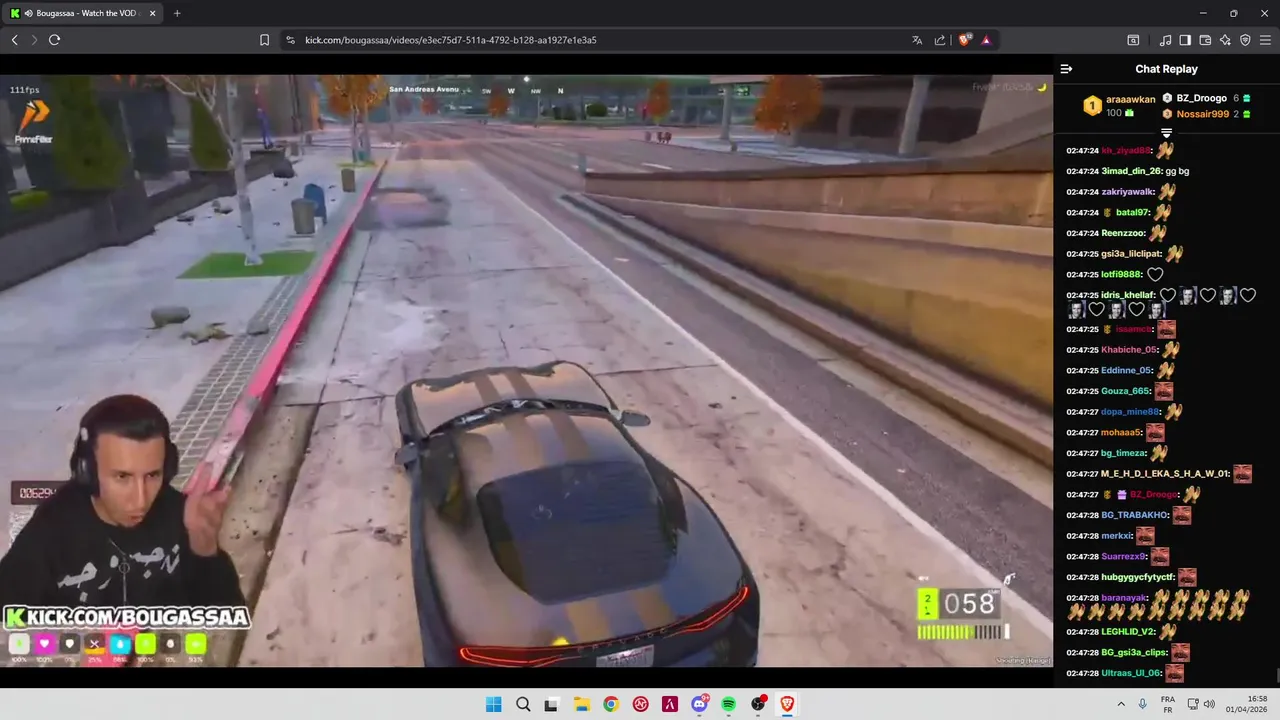Screen dimensions: 1280x720
Task: Open the tab search icon
Action: point(1133,40)
